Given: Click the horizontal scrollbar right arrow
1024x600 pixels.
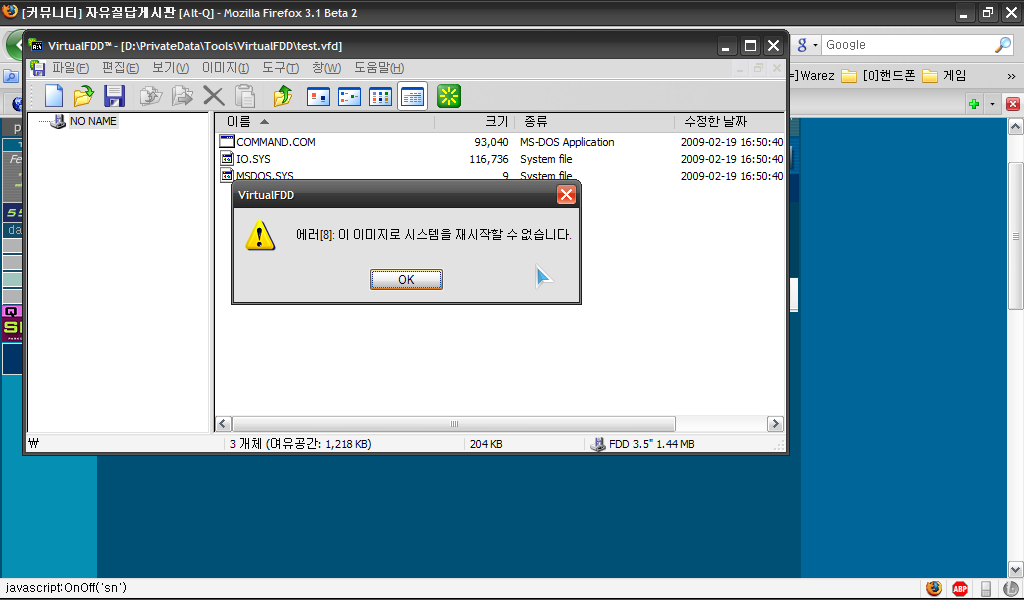Looking at the screenshot, I should pyautogui.click(x=775, y=424).
